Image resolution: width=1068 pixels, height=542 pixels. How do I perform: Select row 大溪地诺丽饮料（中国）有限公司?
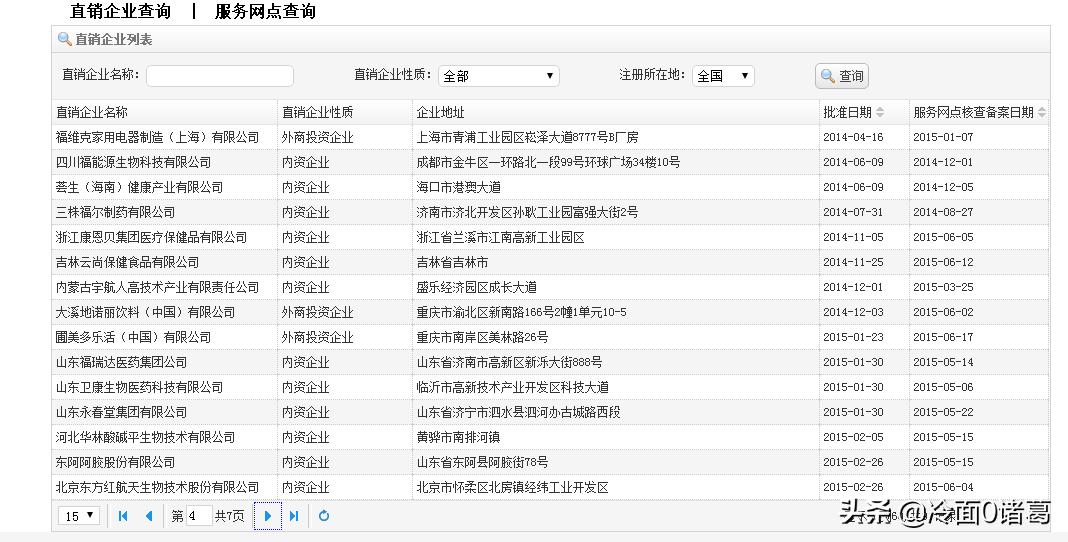click(x=550, y=313)
